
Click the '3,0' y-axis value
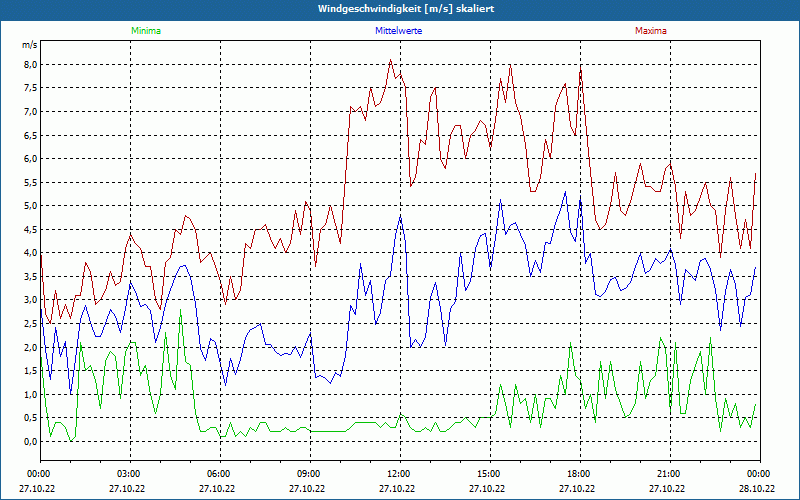pyautogui.click(x=30, y=300)
